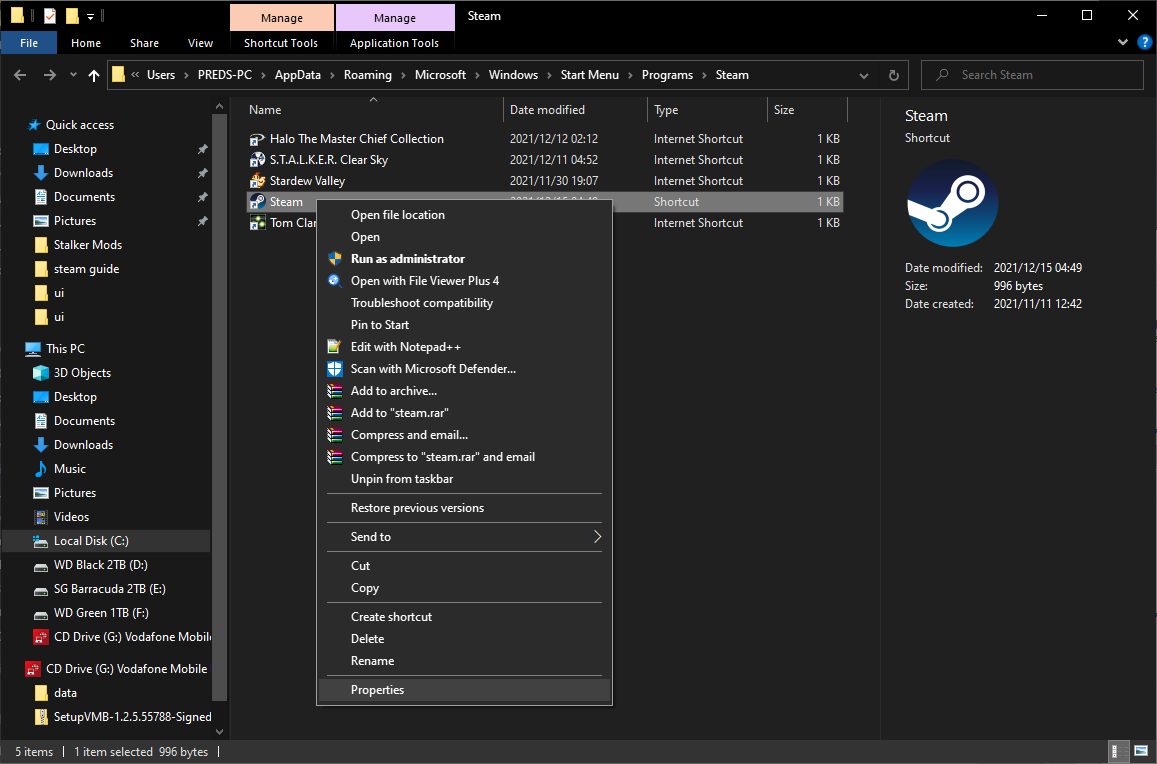
Task: Click the navigation pane vertical scrollbar
Action: (x=219, y=406)
